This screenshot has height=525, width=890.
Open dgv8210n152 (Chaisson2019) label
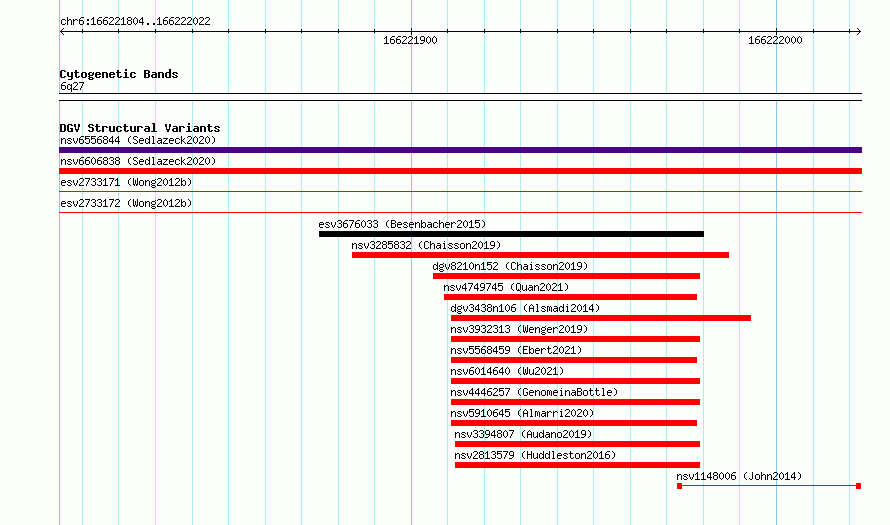tap(510, 266)
